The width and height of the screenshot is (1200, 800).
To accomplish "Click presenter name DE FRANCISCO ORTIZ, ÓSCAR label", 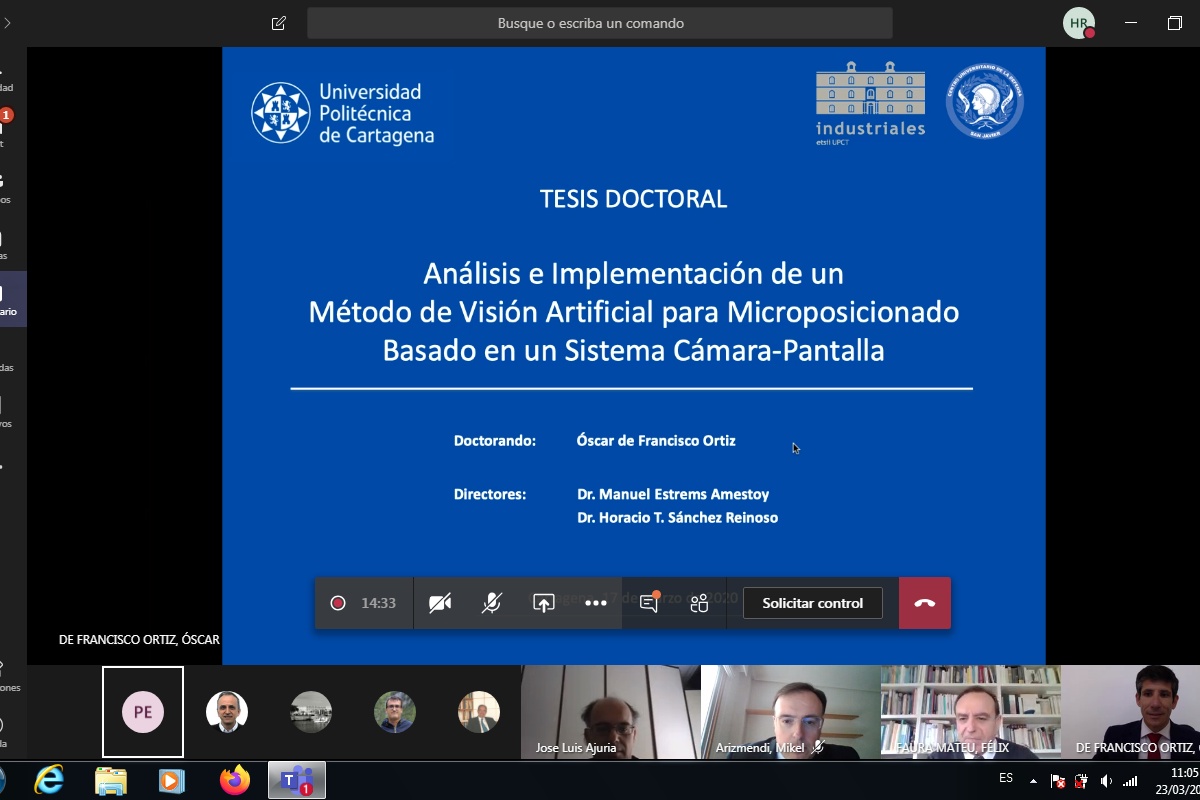I will coord(139,639).
